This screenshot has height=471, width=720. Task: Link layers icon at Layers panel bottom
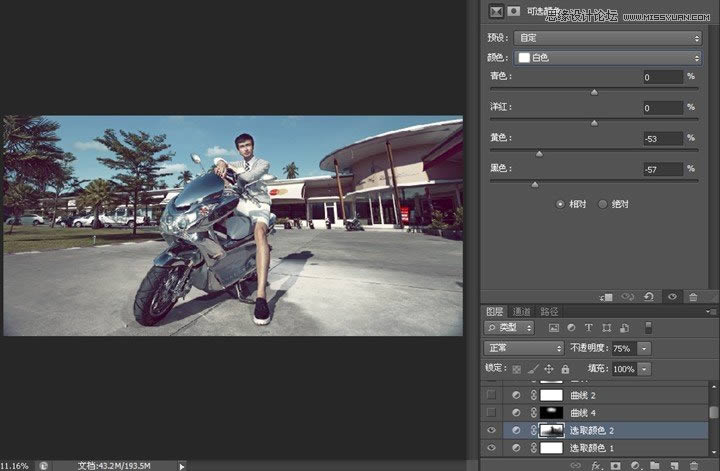click(575, 465)
